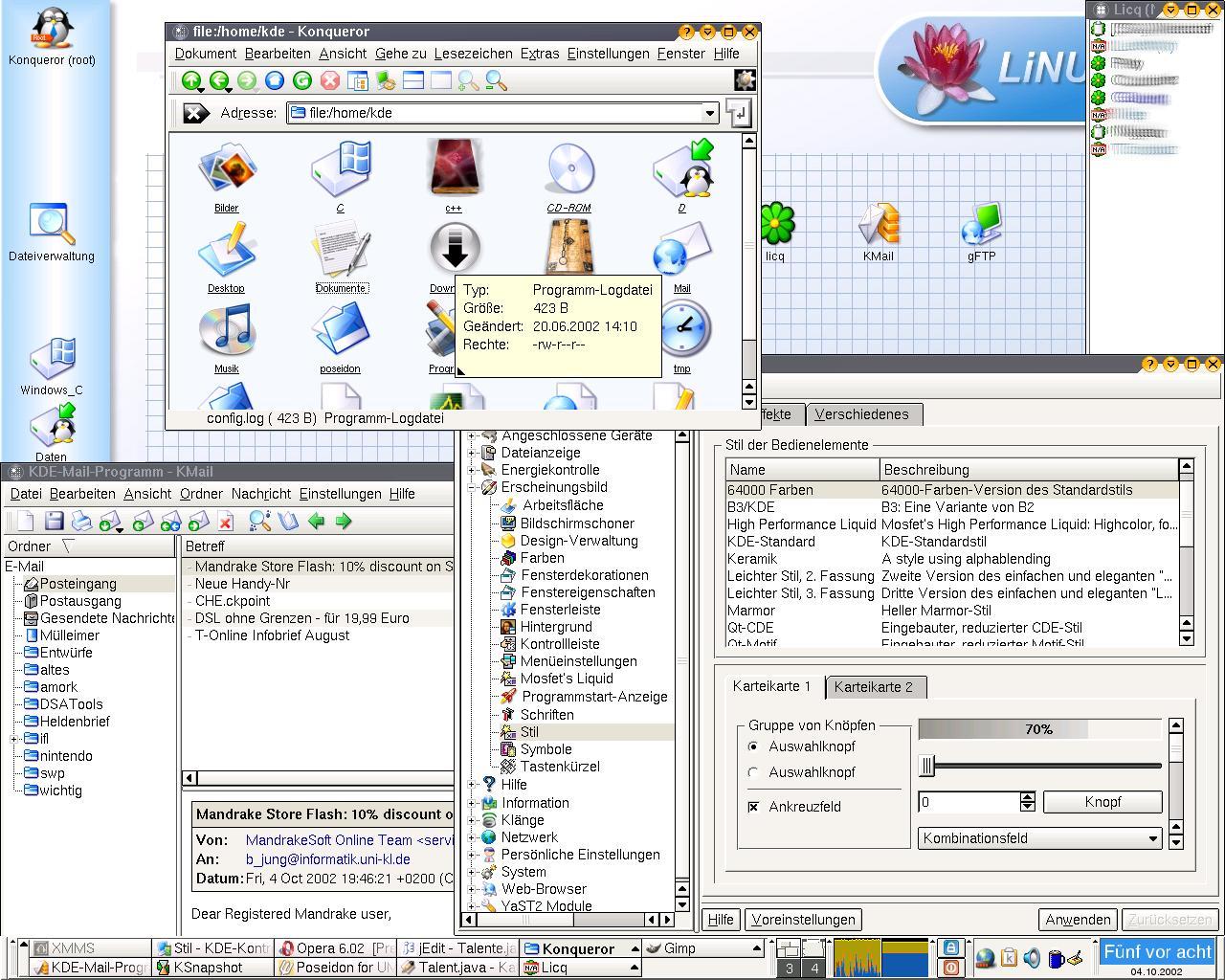Click Konqueror's Back arrow button

[x=219, y=81]
